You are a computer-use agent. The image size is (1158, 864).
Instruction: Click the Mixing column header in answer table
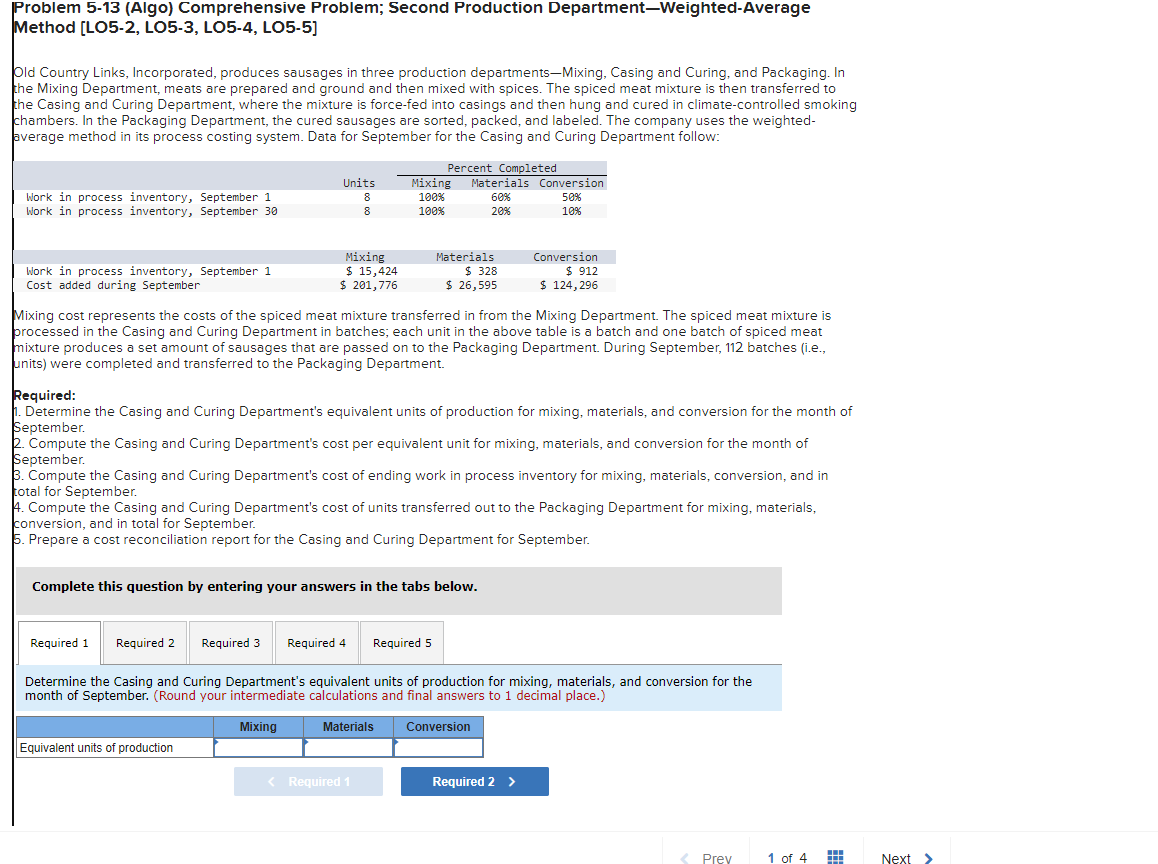[258, 727]
